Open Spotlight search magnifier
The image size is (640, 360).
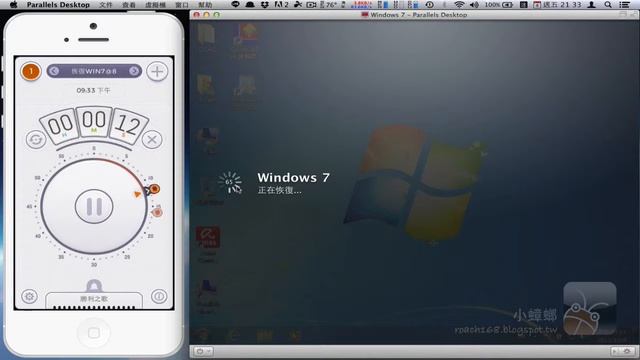click(x=608, y=4)
